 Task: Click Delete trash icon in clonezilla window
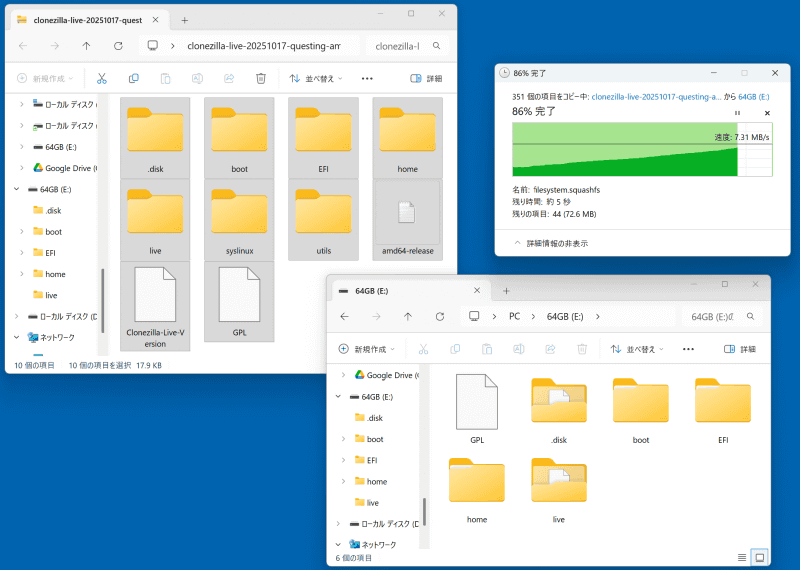tap(261, 78)
